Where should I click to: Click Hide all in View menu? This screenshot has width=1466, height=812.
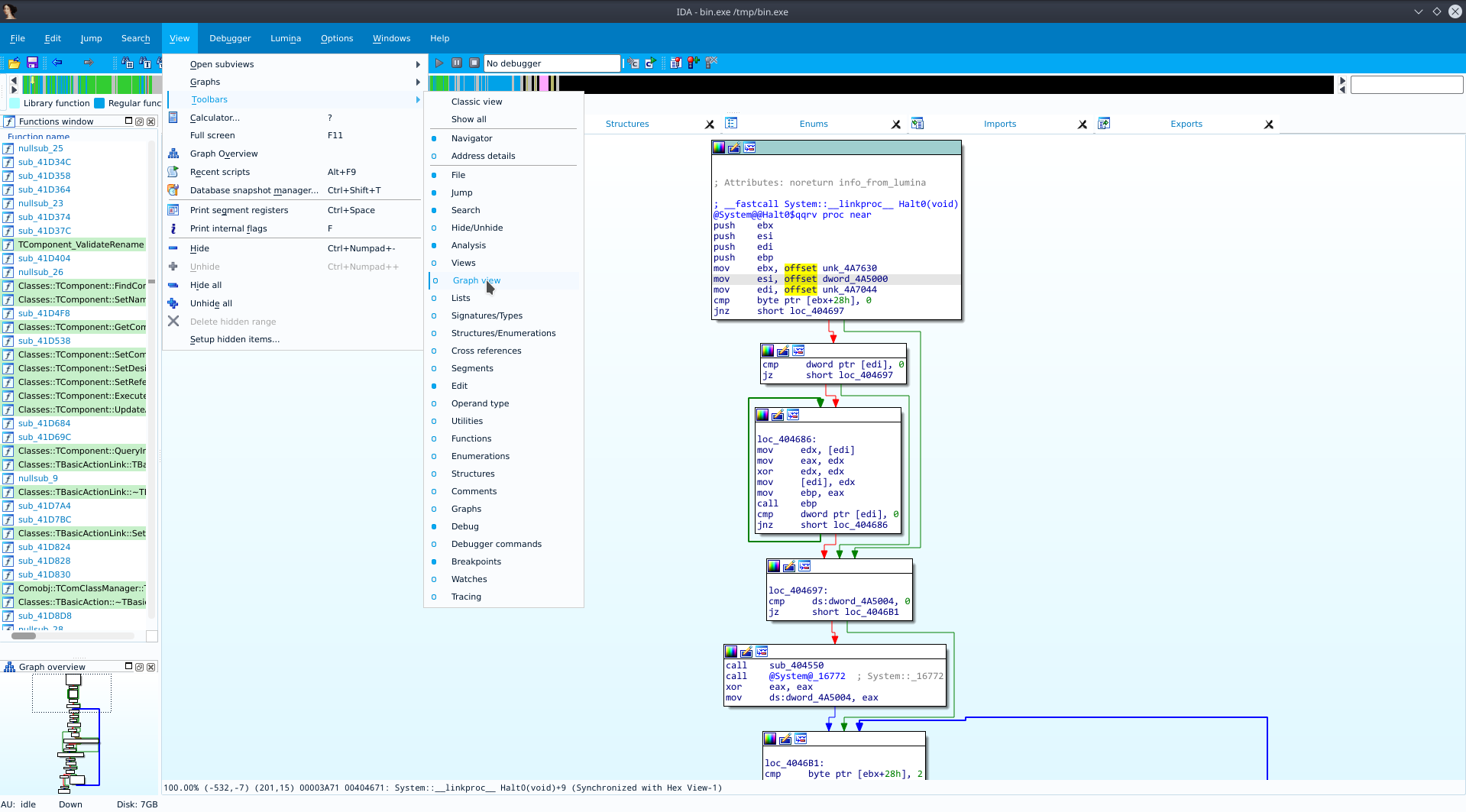click(x=295, y=285)
